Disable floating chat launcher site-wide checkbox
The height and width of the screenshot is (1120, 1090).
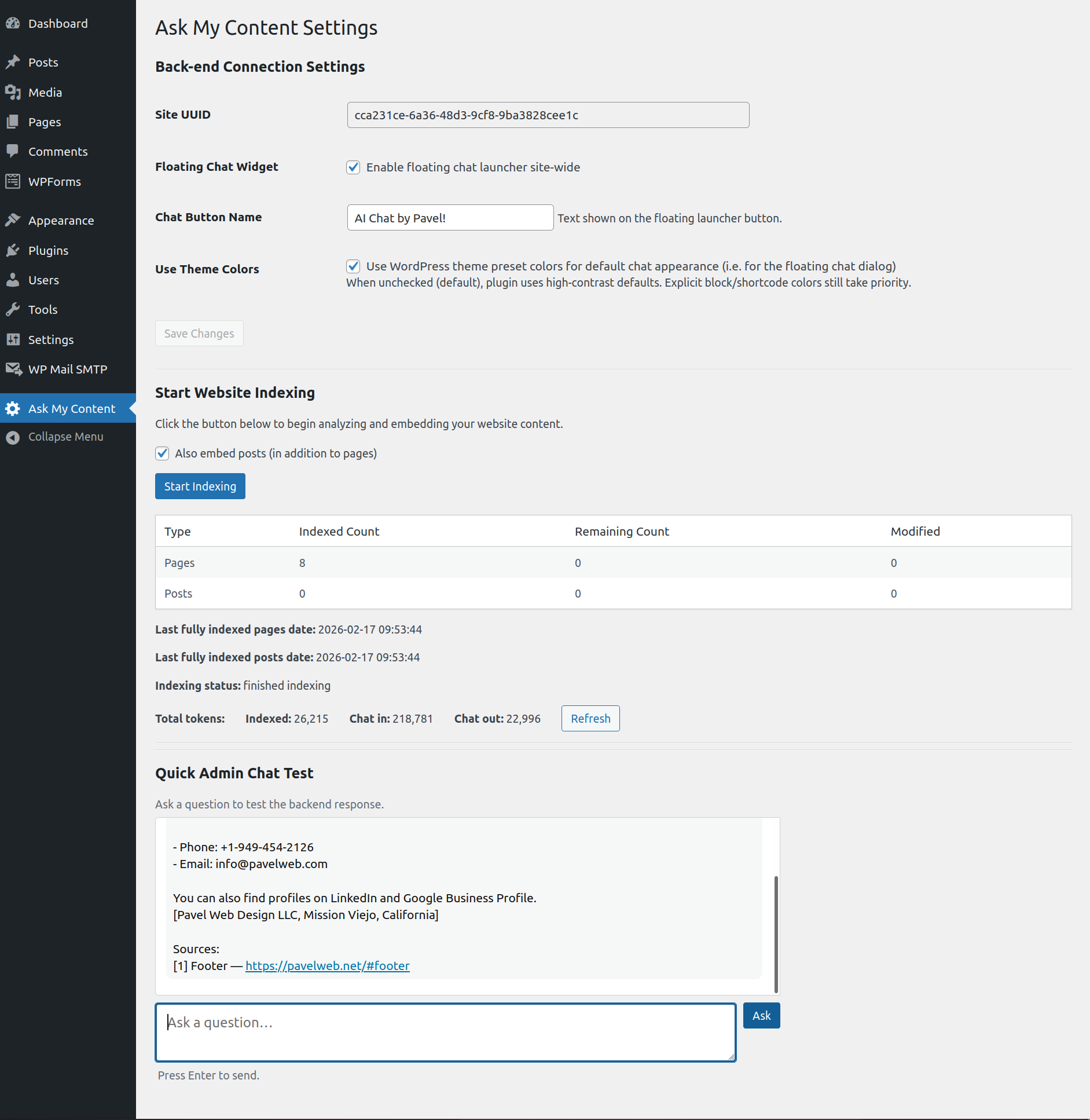tap(353, 167)
